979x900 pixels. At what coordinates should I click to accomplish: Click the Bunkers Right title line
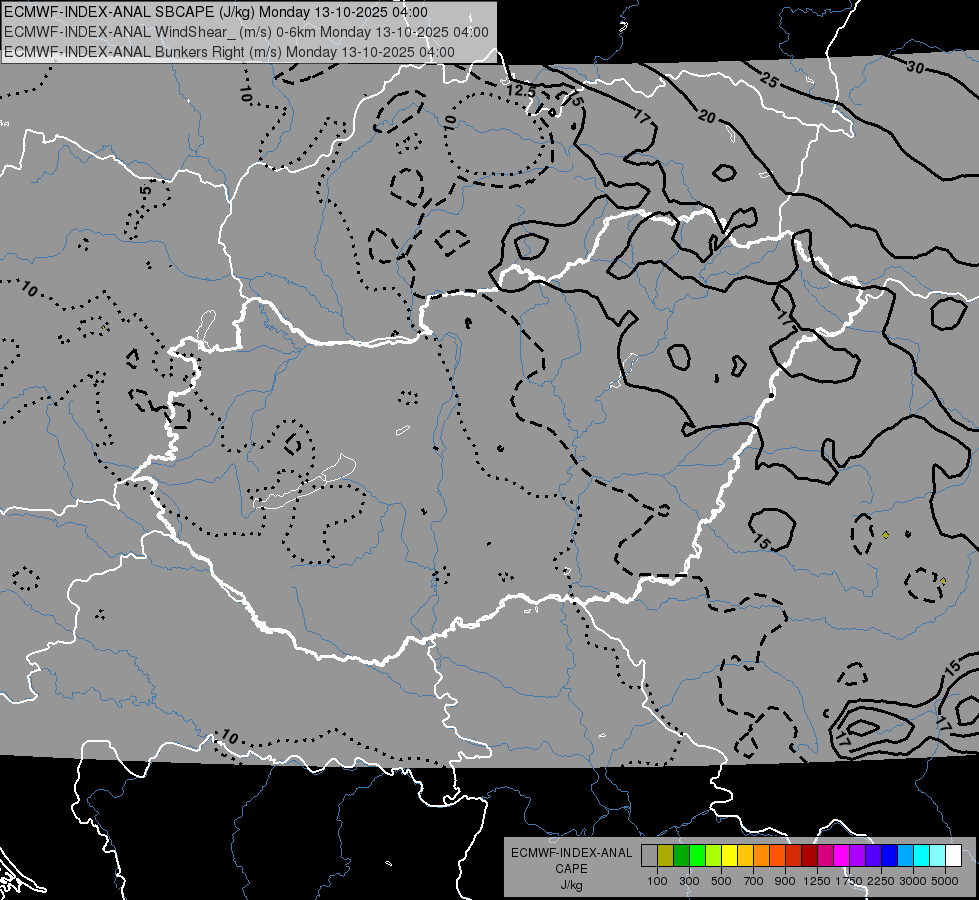[x=229, y=52]
